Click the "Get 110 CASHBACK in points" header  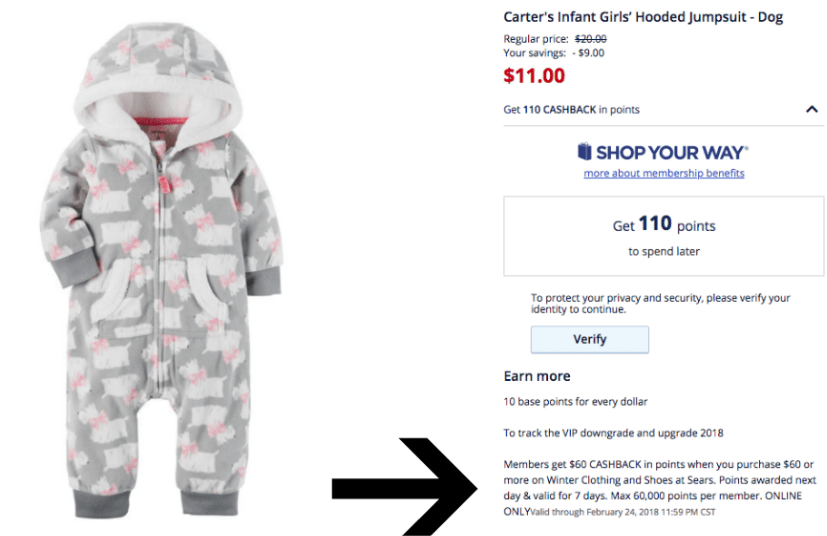tap(572, 109)
